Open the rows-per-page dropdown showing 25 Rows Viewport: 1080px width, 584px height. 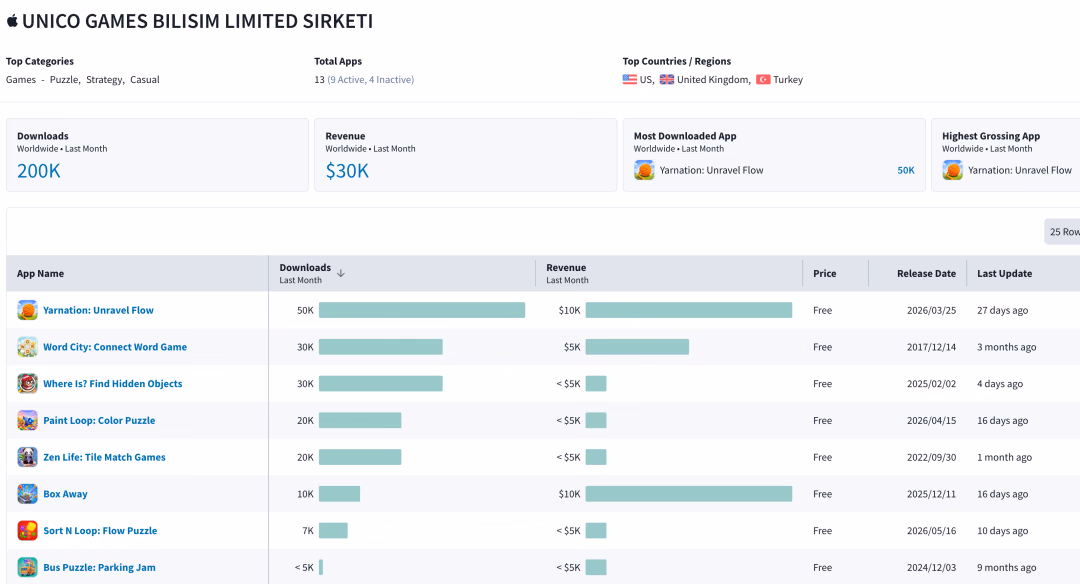(1062, 232)
